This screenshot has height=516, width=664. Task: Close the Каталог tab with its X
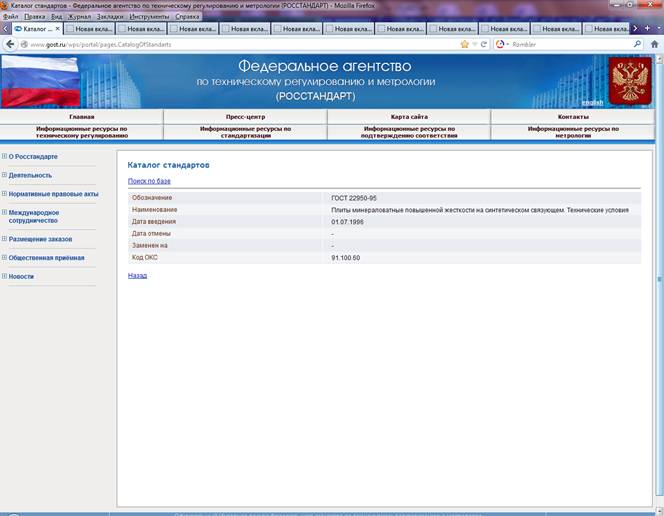click(x=58, y=29)
